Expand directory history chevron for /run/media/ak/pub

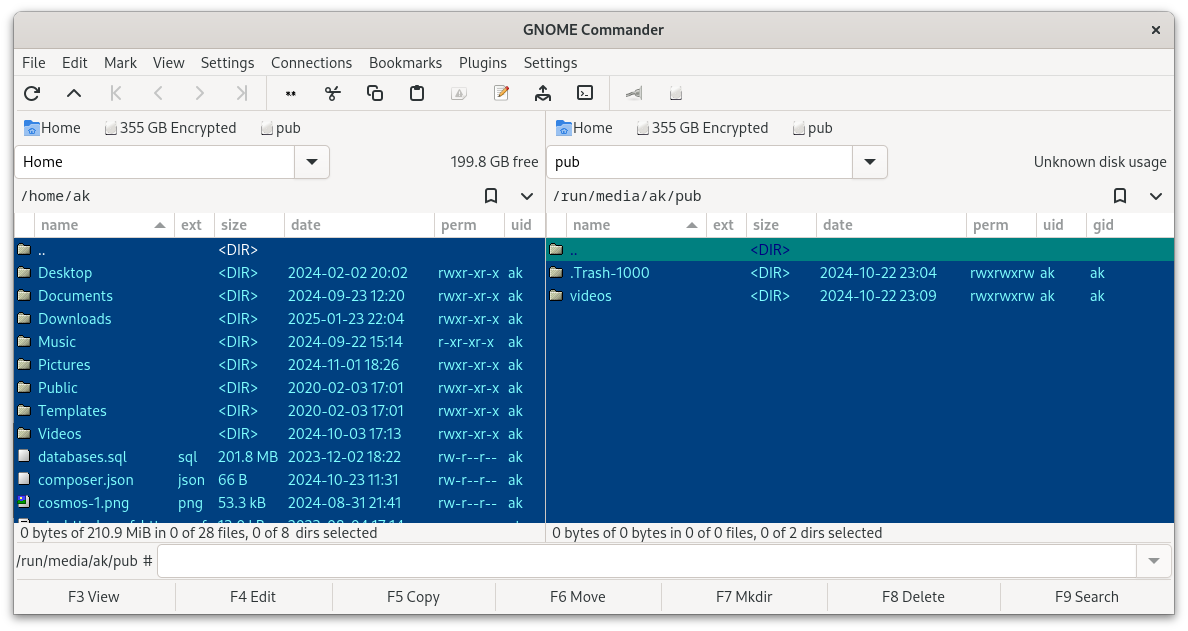1155,196
